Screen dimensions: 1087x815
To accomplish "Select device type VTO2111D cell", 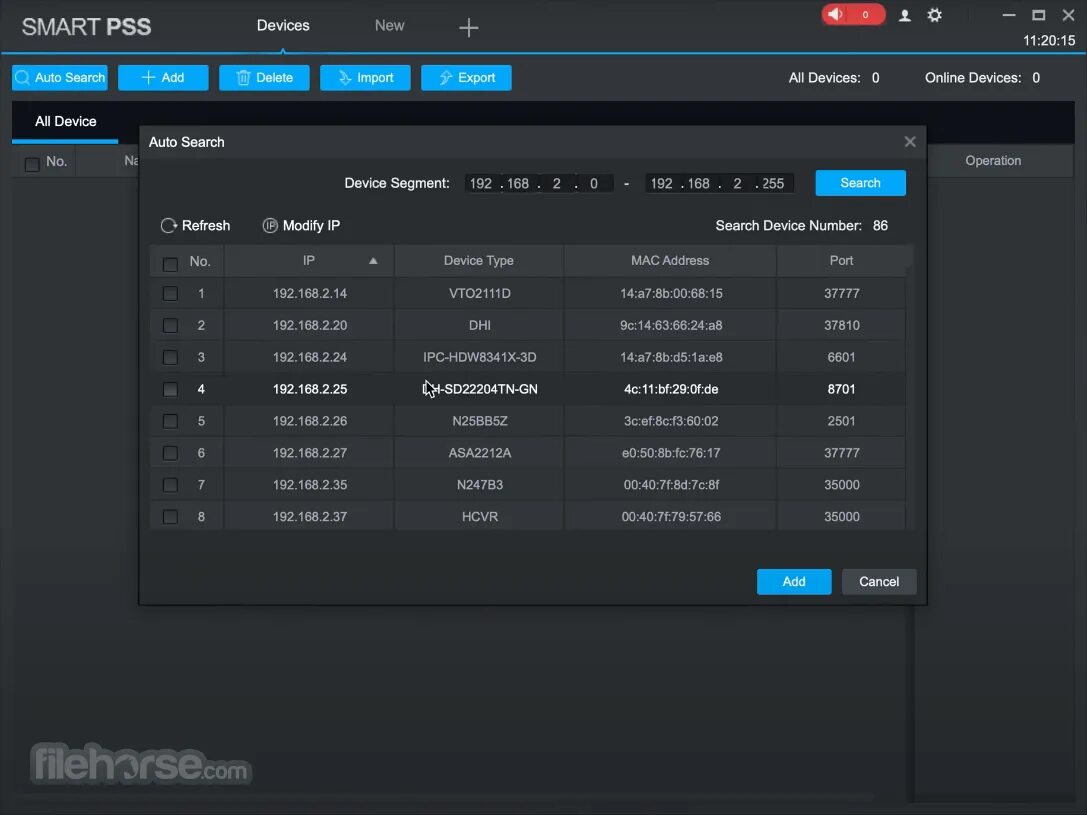I will pyautogui.click(x=480, y=294).
